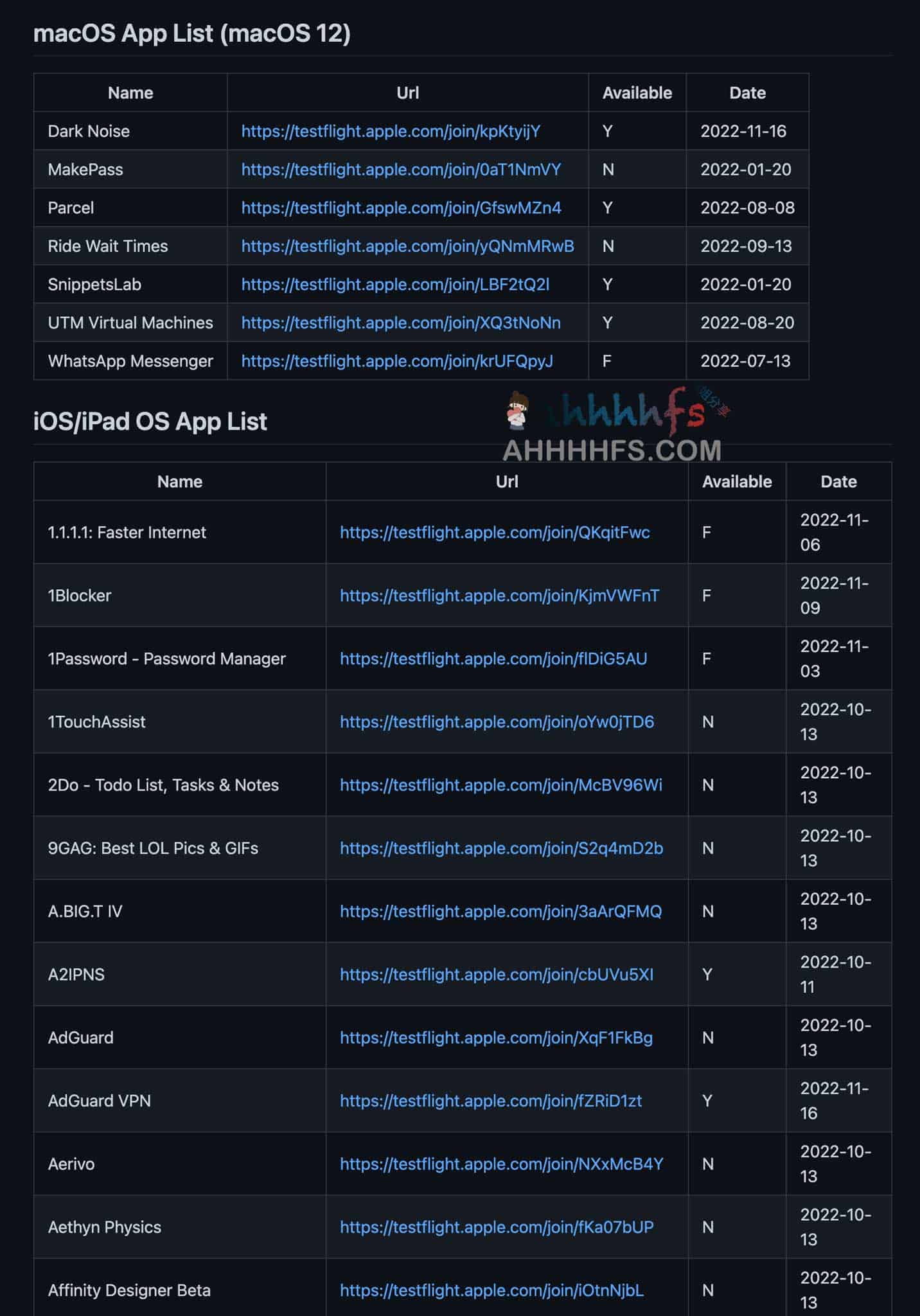Open 1.1.1.1: Faster Internet join link

495,533
